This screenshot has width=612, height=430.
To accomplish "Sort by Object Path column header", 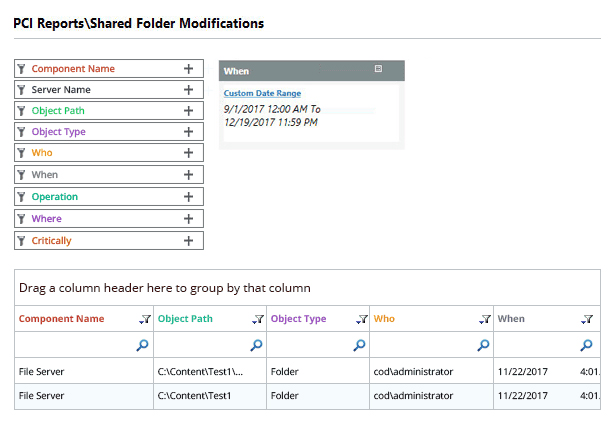I will 185,319.
